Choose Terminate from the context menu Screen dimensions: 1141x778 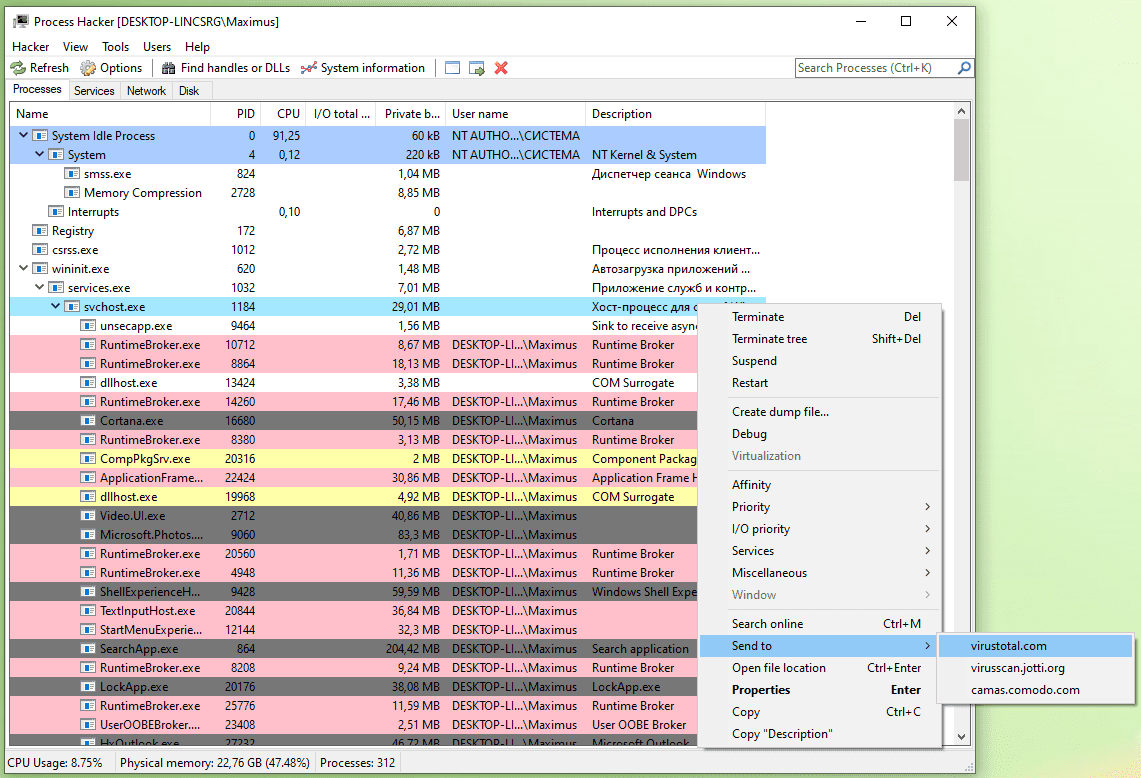click(x=820, y=317)
